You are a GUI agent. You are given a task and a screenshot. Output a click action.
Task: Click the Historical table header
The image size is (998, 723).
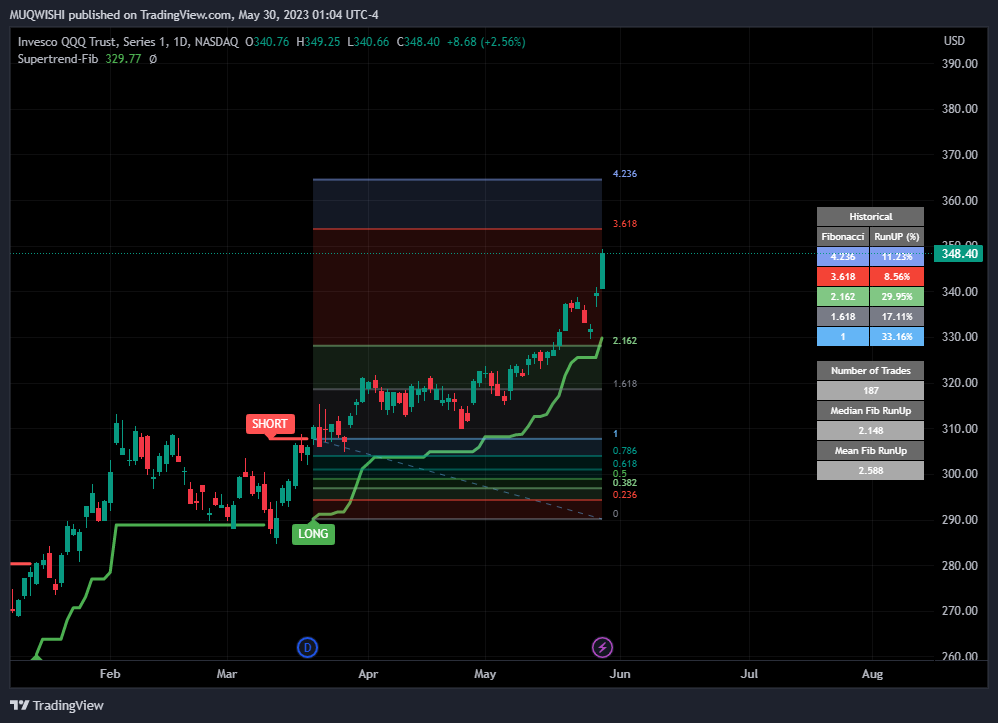870,216
